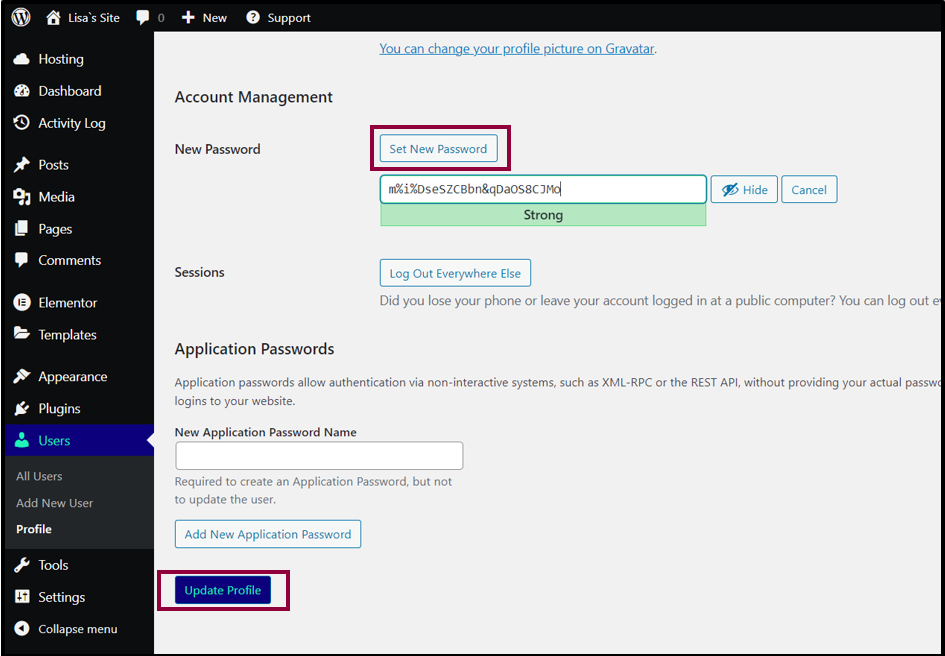Click the Templates folder icon
The height and width of the screenshot is (656, 945).
(x=22, y=334)
